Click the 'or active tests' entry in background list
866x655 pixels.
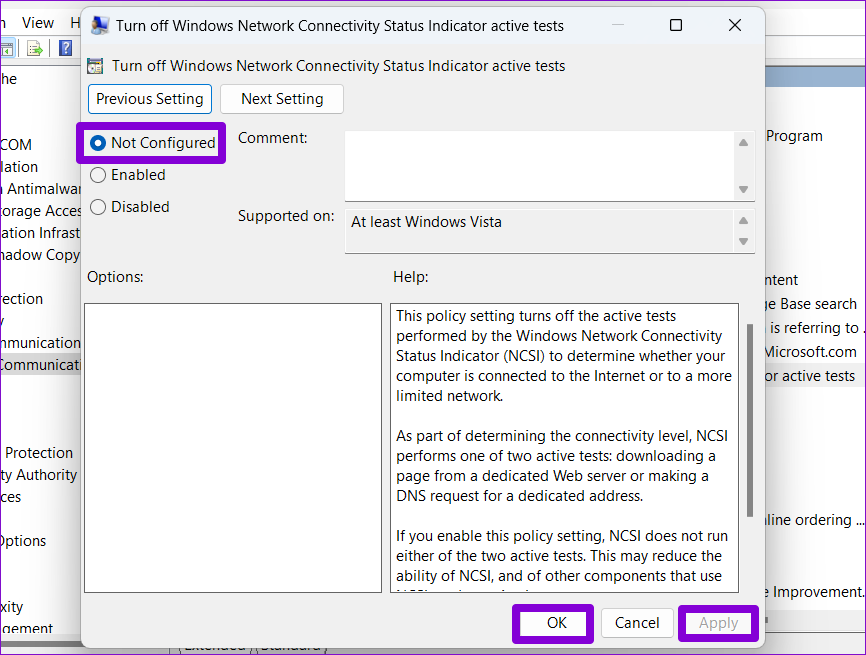tap(810, 376)
